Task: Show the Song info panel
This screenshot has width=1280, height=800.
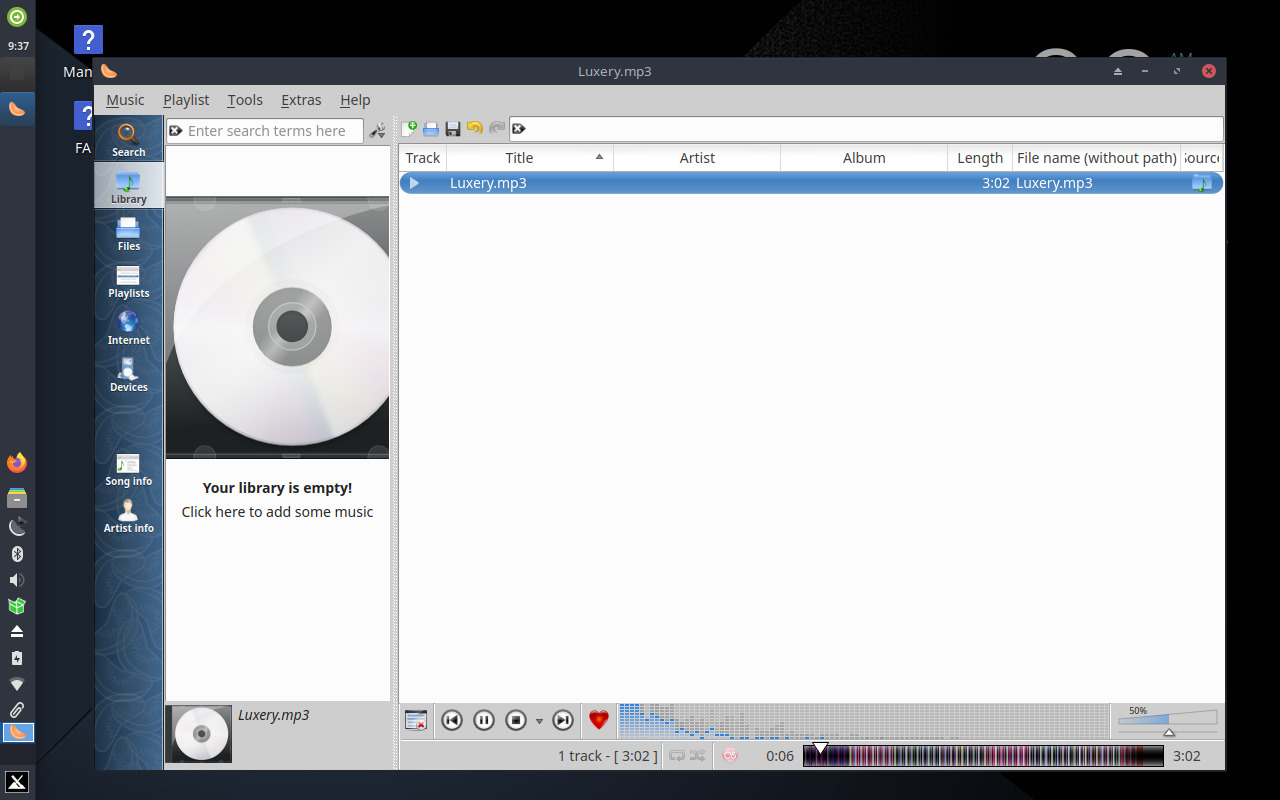Action: tap(128, 468)
